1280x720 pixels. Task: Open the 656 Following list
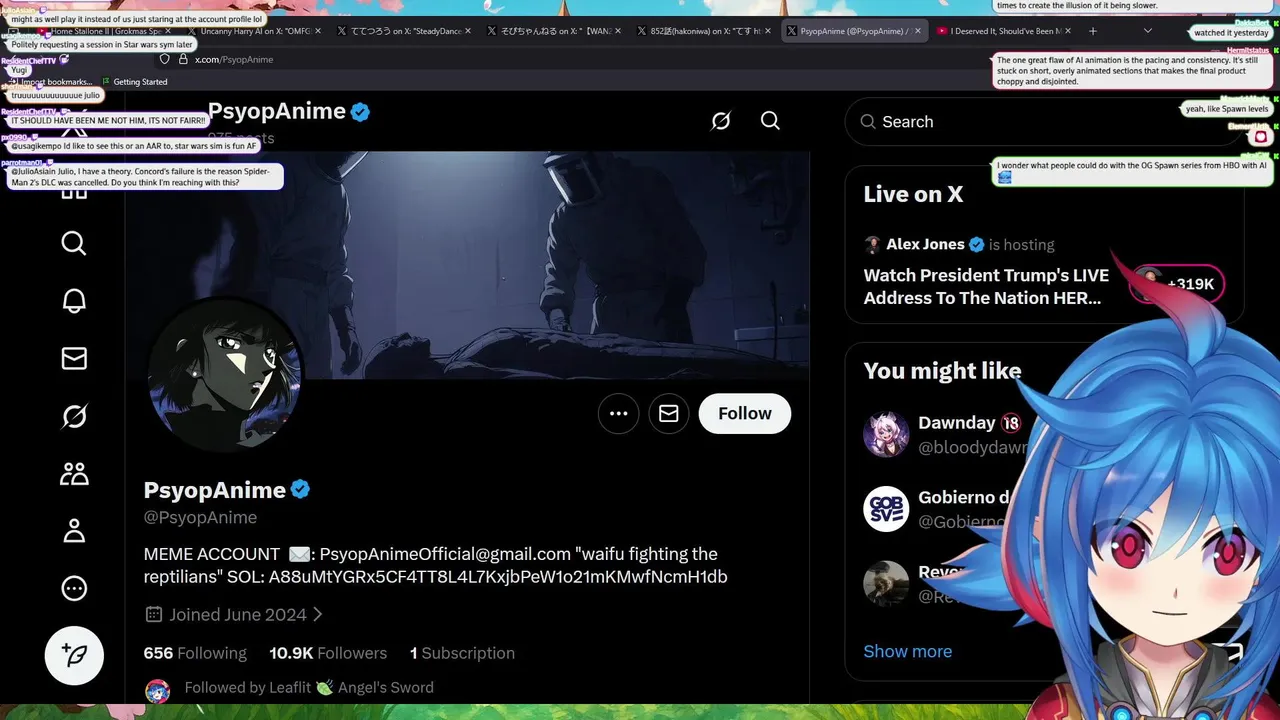(195, 653)
